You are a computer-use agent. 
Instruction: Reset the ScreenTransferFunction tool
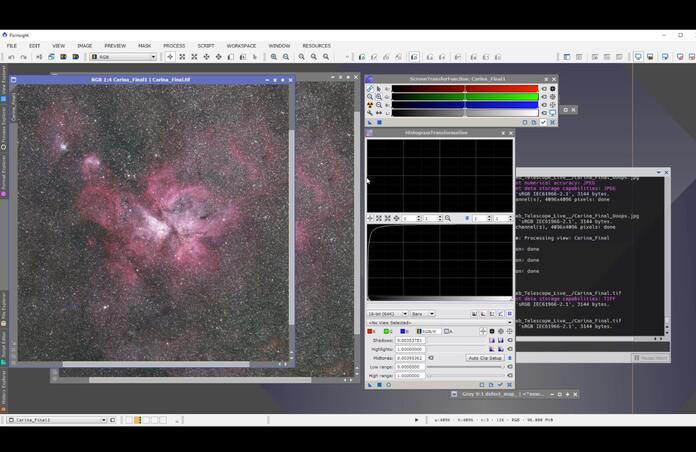(553, 122)
